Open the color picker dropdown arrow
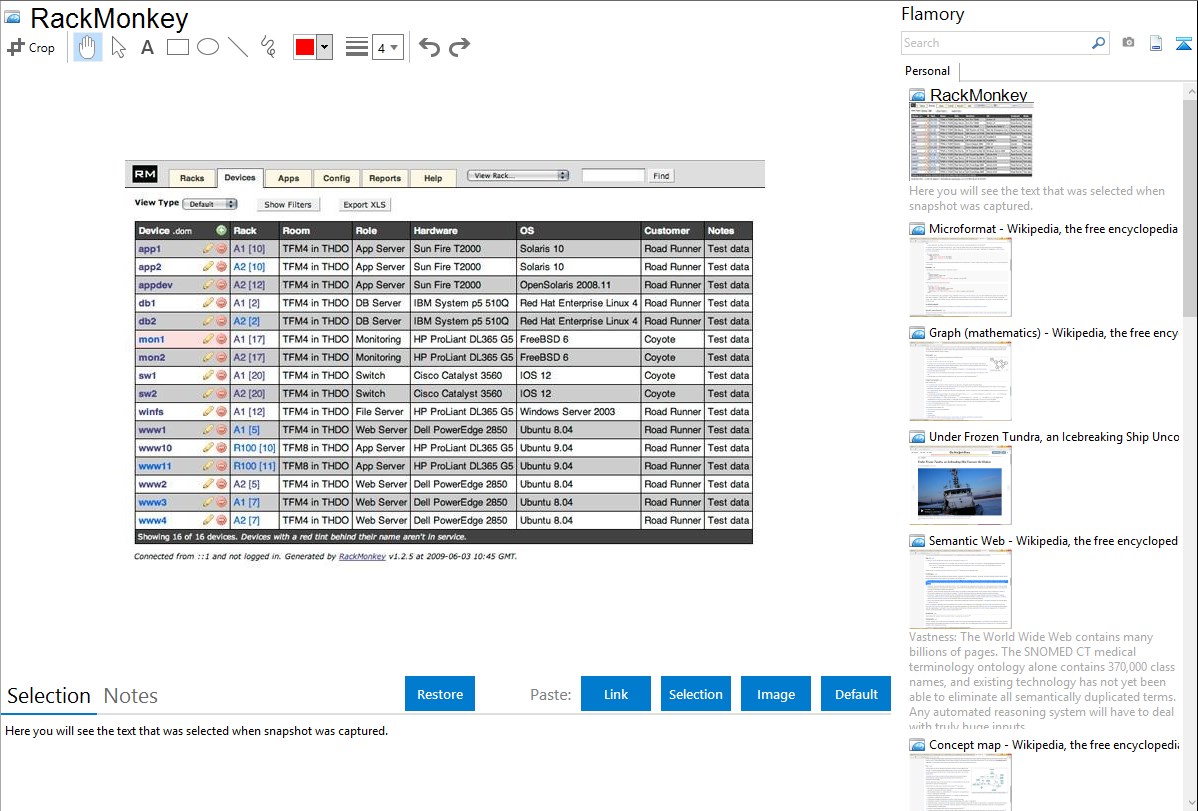 tap(324, 47)
